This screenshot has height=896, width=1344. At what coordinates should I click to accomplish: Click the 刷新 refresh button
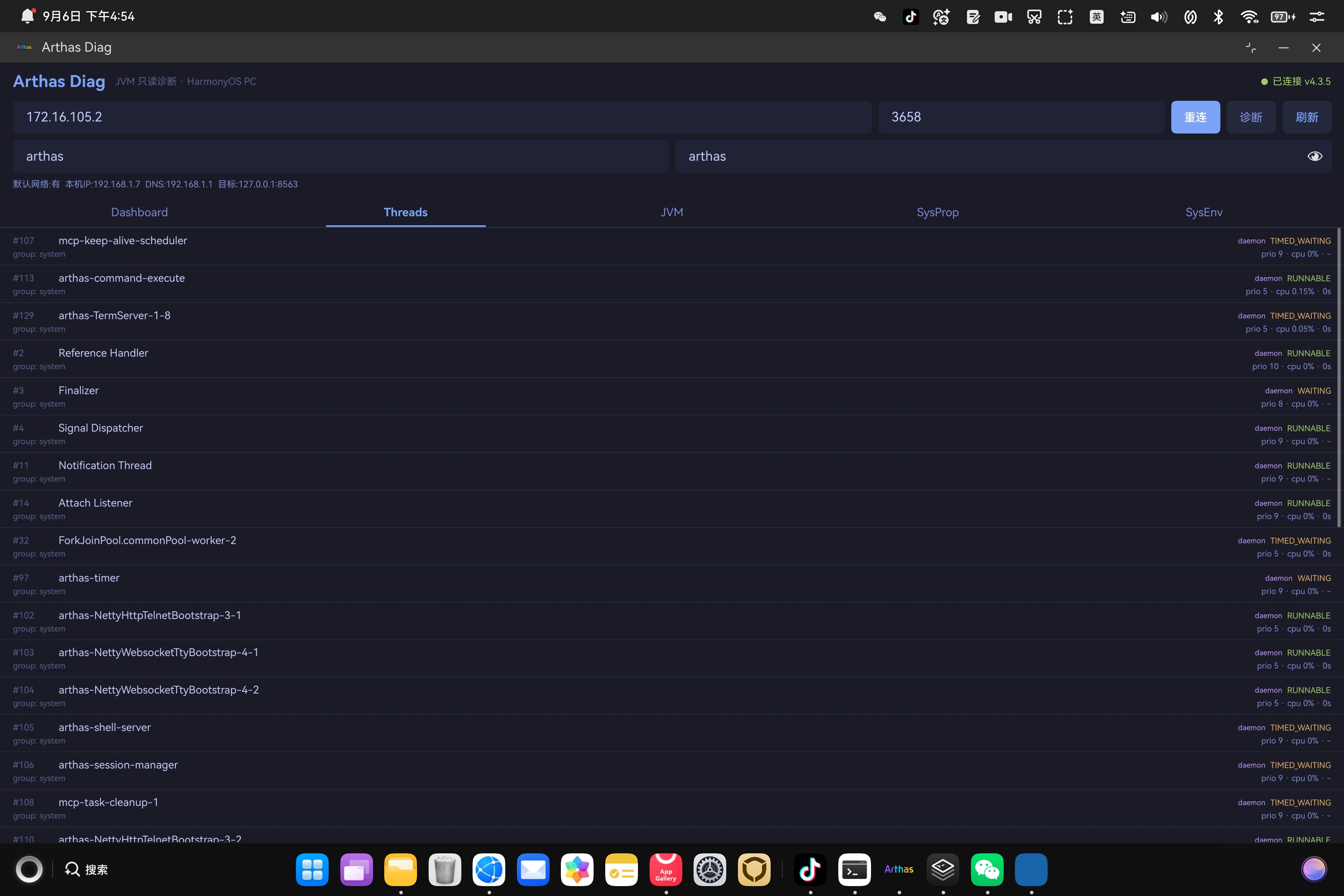pyautogui.click(x=1307, y=117)
